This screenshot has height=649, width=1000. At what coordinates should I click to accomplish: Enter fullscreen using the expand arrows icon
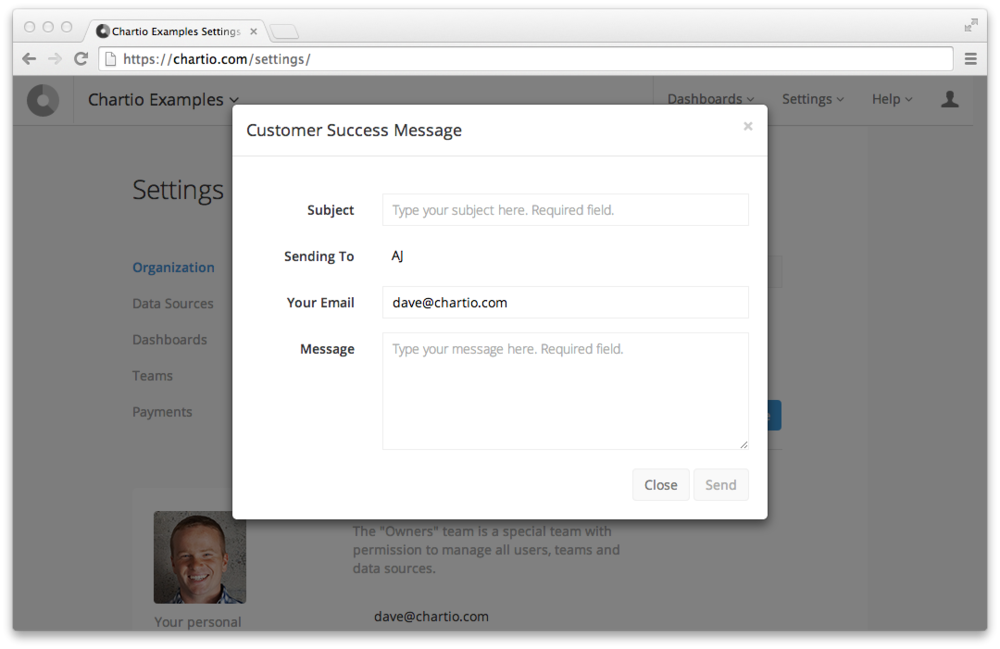[x=970, y=25]
